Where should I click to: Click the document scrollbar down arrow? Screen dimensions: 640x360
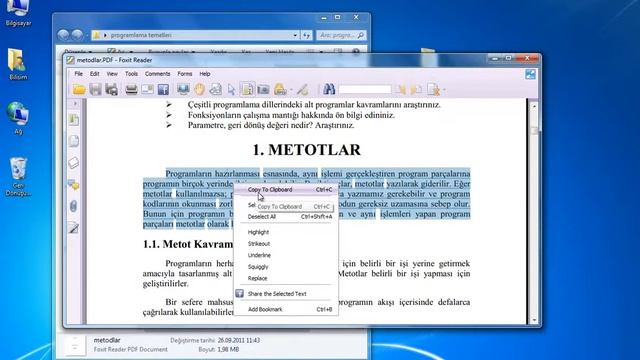pyautogui.click(x=534, y=320)
